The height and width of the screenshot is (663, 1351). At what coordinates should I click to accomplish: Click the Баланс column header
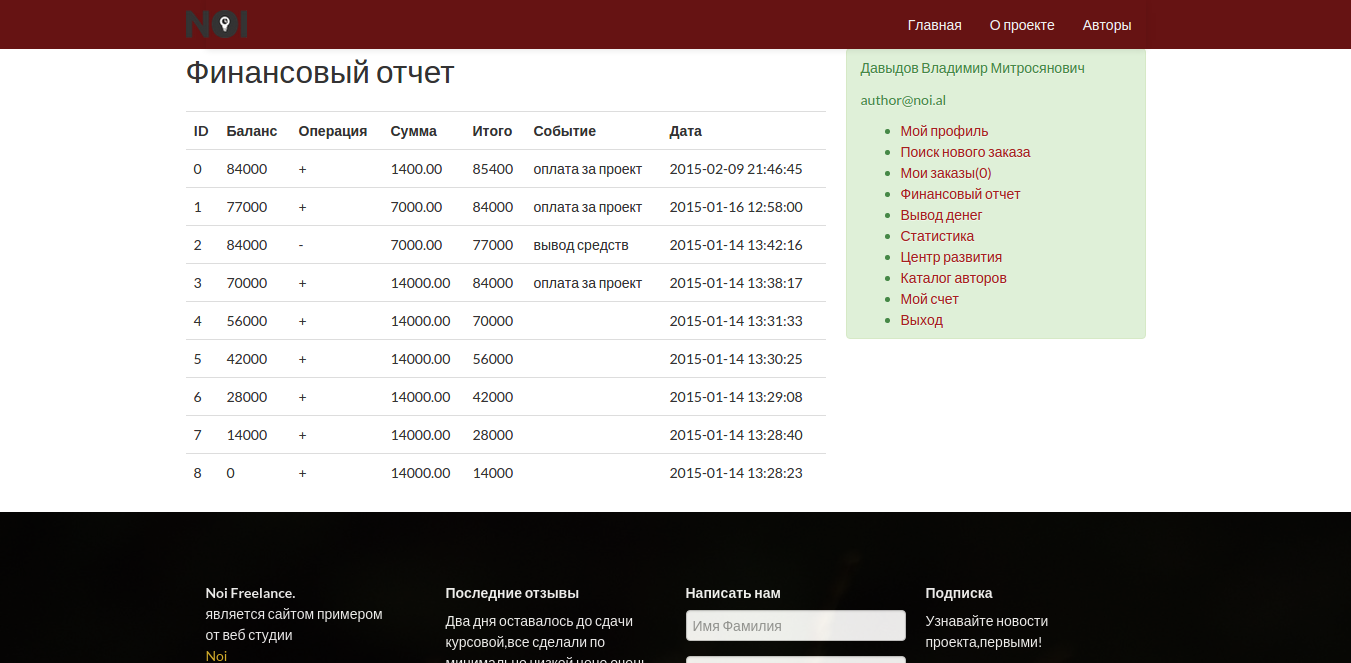[x=252, y=131]
